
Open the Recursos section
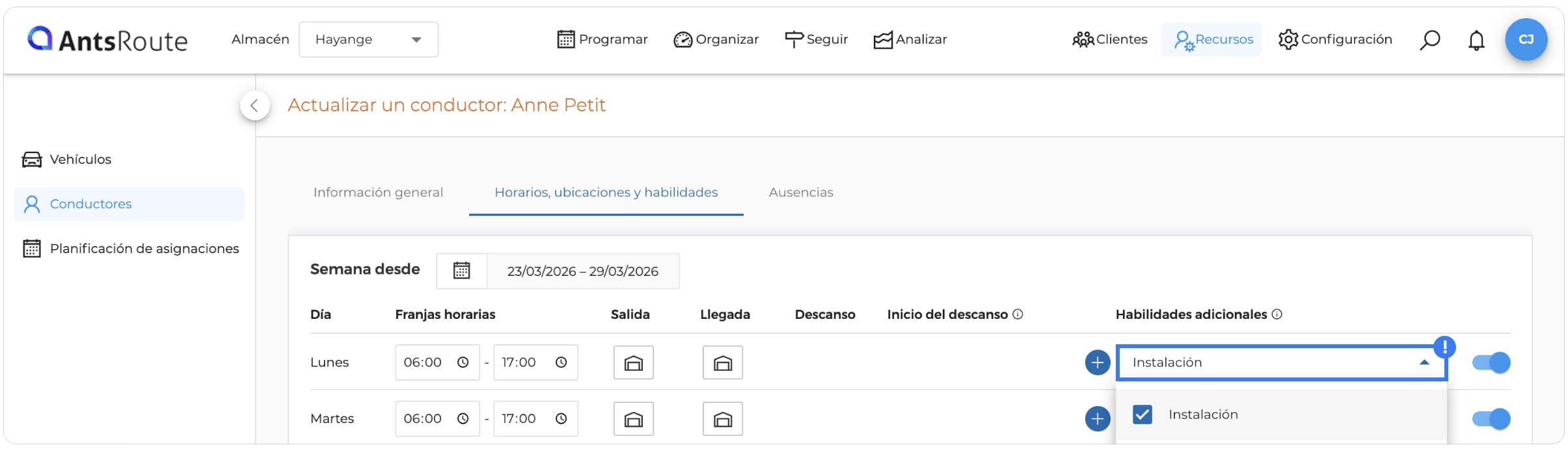(x=1213, y=40)
